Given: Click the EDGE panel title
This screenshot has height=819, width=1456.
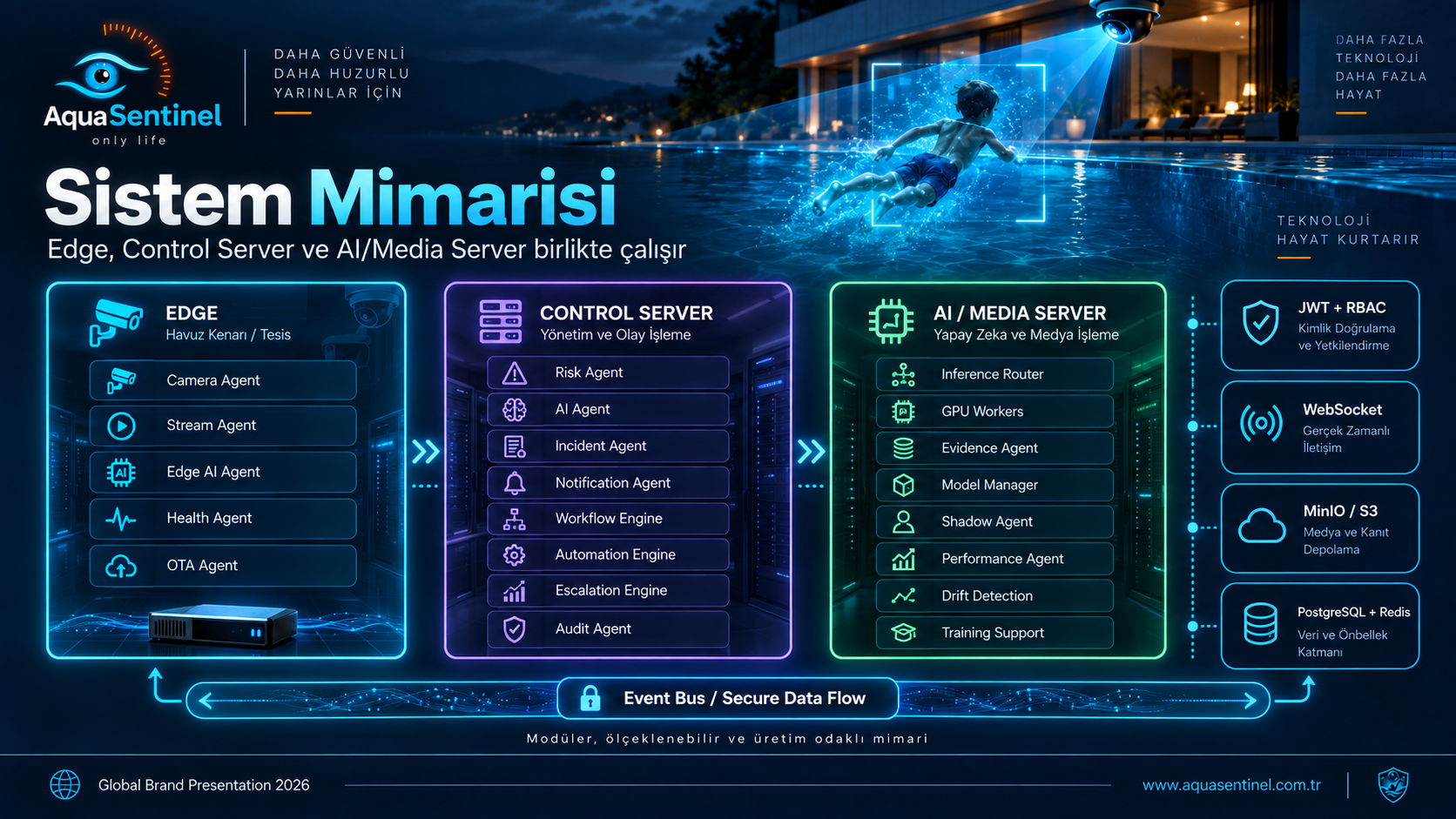Looking at the screenshot, I should coord(192,313).
